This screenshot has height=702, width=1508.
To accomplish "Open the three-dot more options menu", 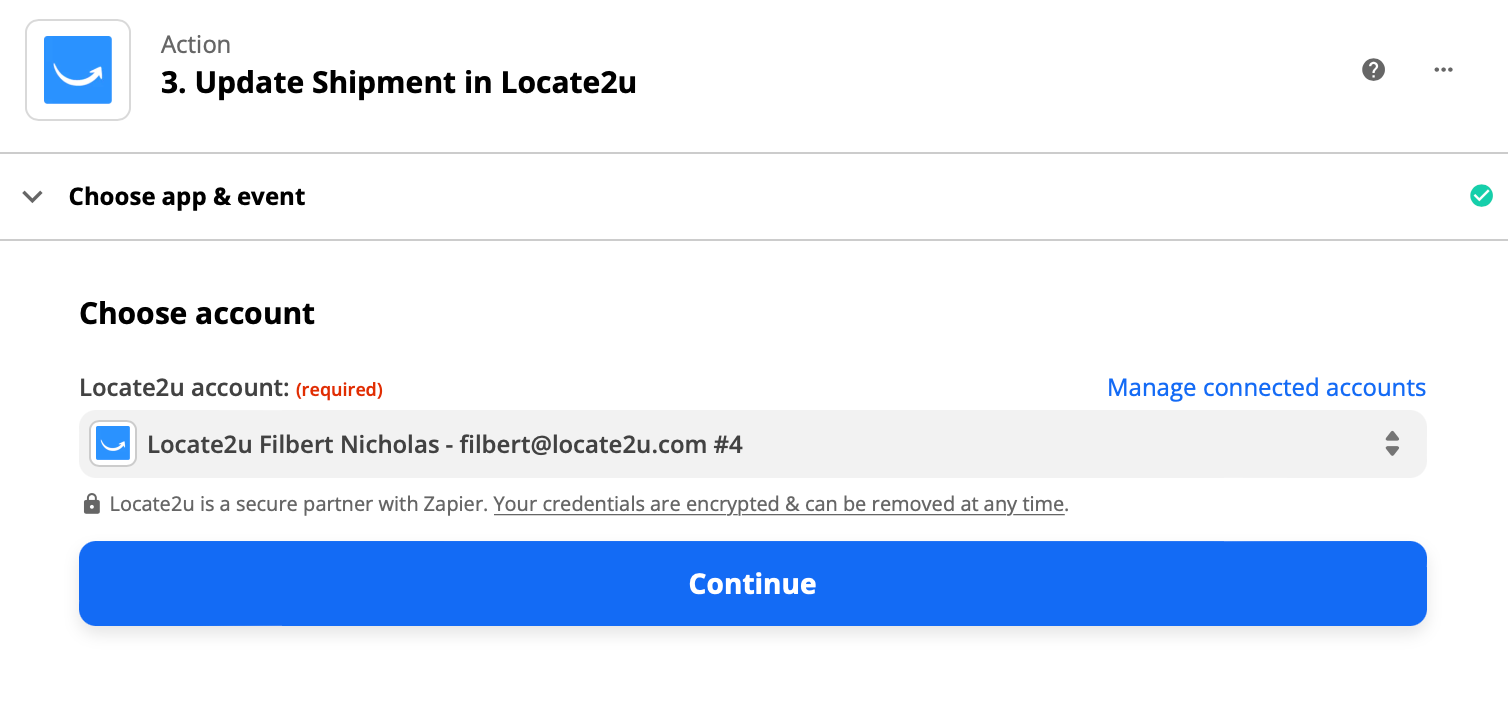I will [1443, 70].
